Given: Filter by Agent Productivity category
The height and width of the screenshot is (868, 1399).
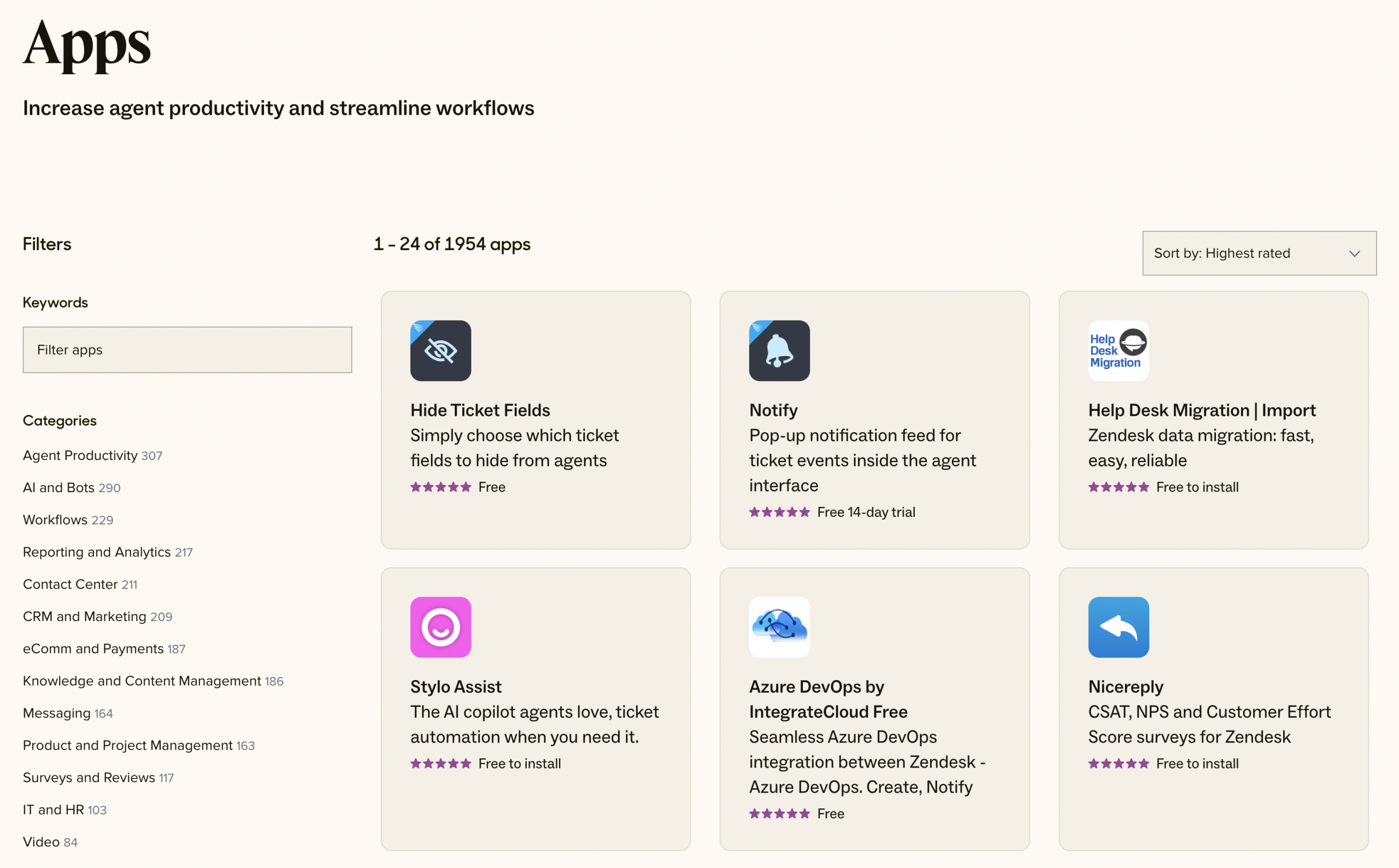Looking at the screenshot, I should pyautogui.click(x=80, y=455).
